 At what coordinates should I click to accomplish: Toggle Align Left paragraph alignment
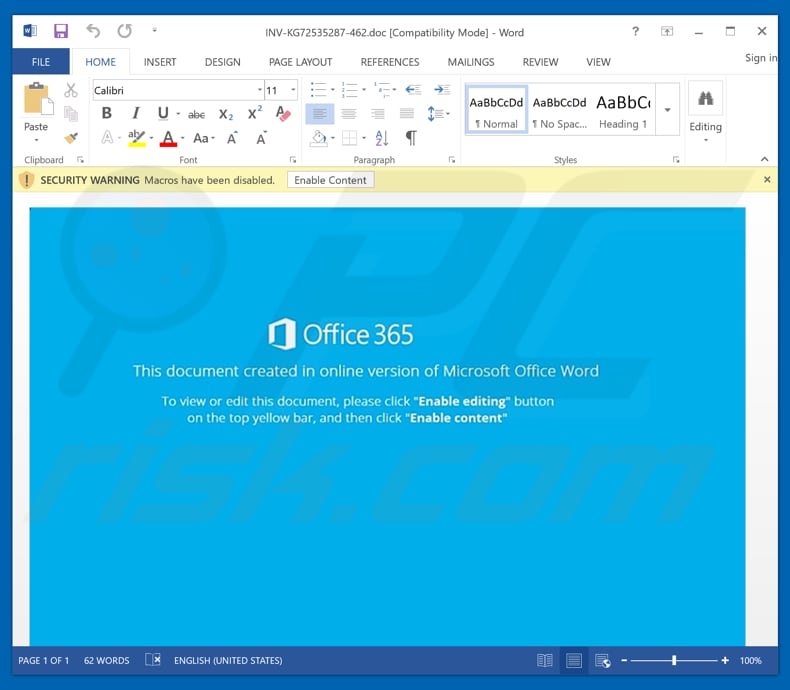tap(319, 114)
